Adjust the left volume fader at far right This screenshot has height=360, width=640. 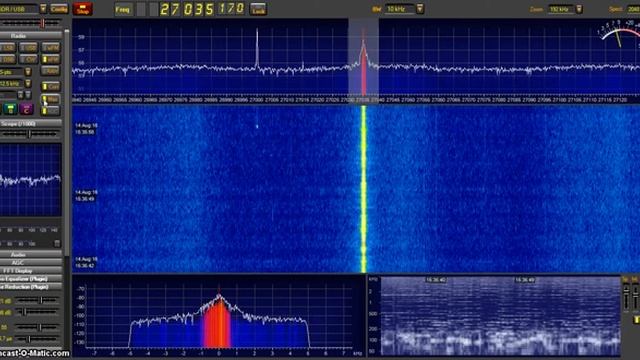[x=626, y=297]
